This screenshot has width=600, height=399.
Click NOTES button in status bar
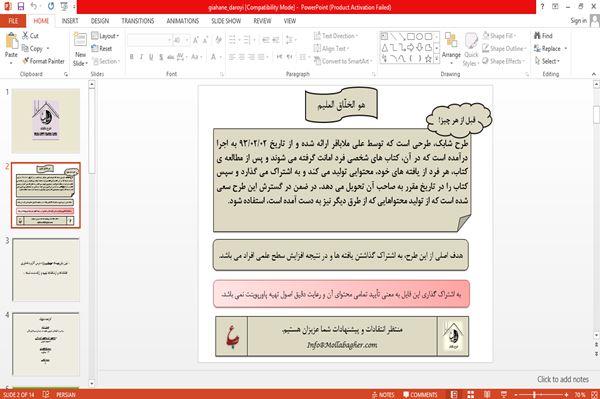383,395
